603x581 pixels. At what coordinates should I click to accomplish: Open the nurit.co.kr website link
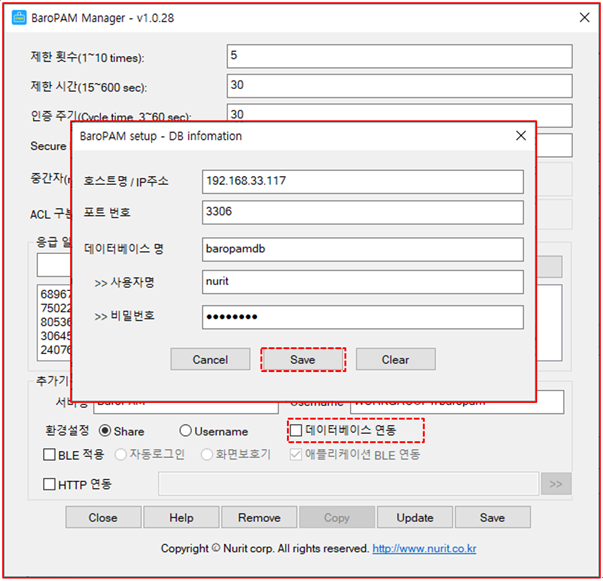click(424, 549)
